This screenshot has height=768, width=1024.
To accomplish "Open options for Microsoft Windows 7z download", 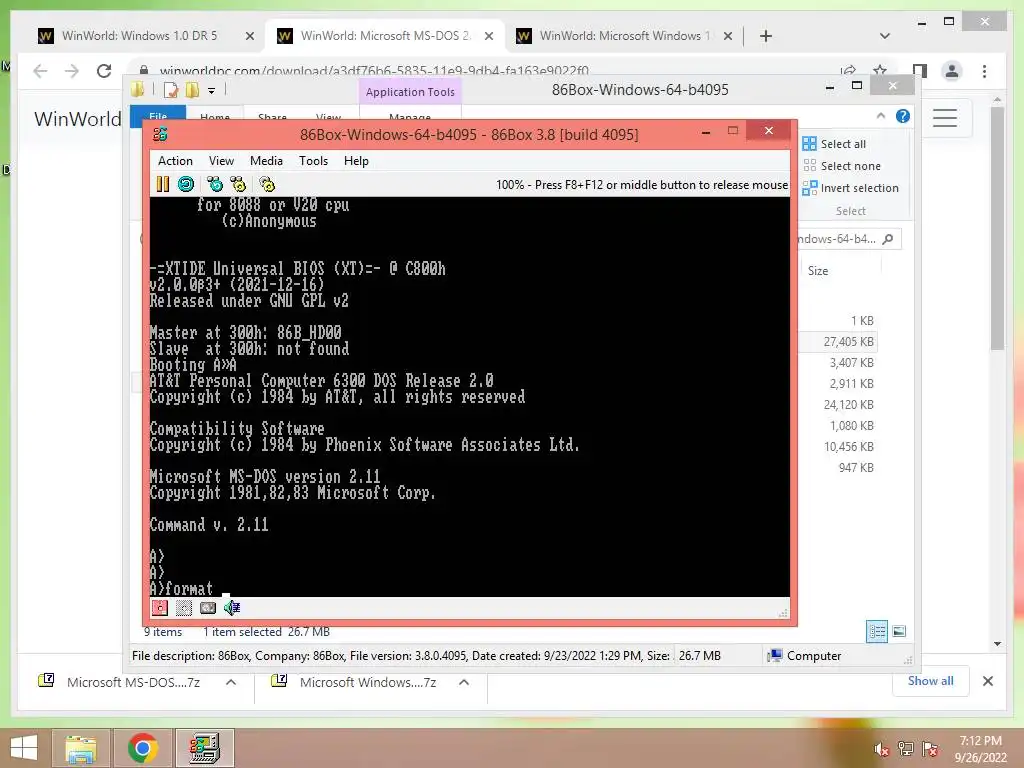I will click(464, 682).
